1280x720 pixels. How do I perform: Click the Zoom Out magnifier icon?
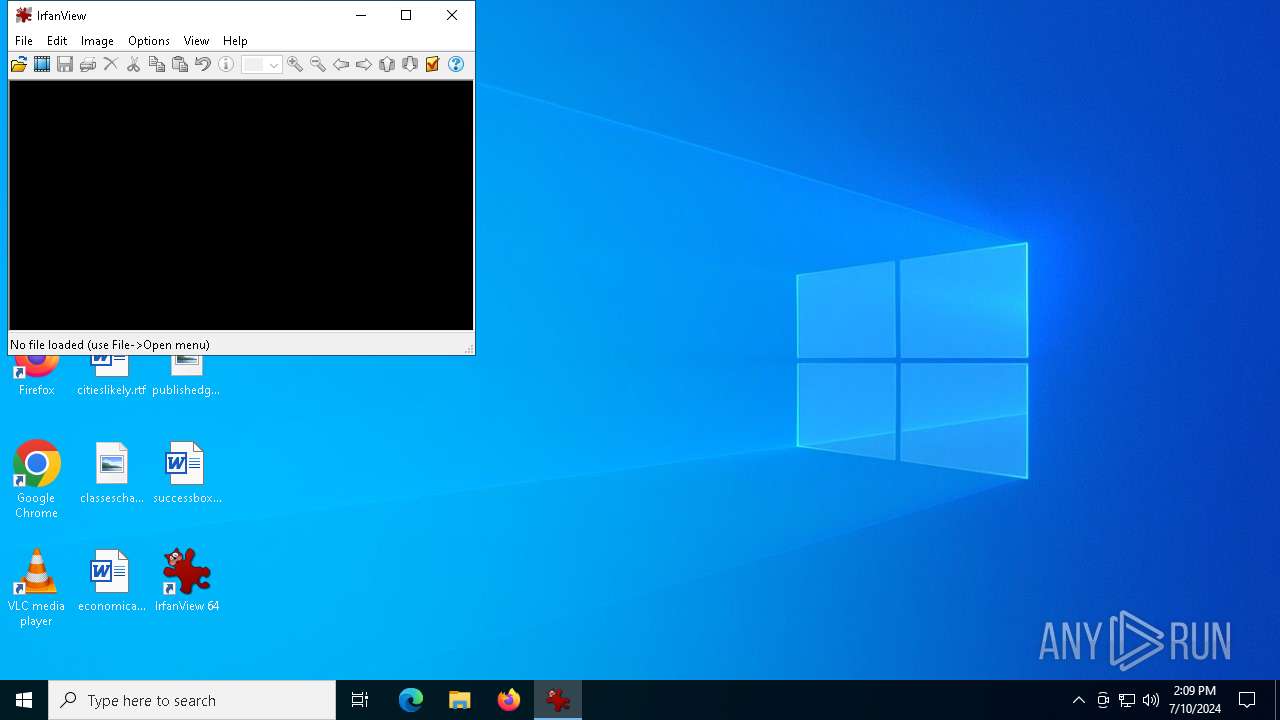[318, 64]
